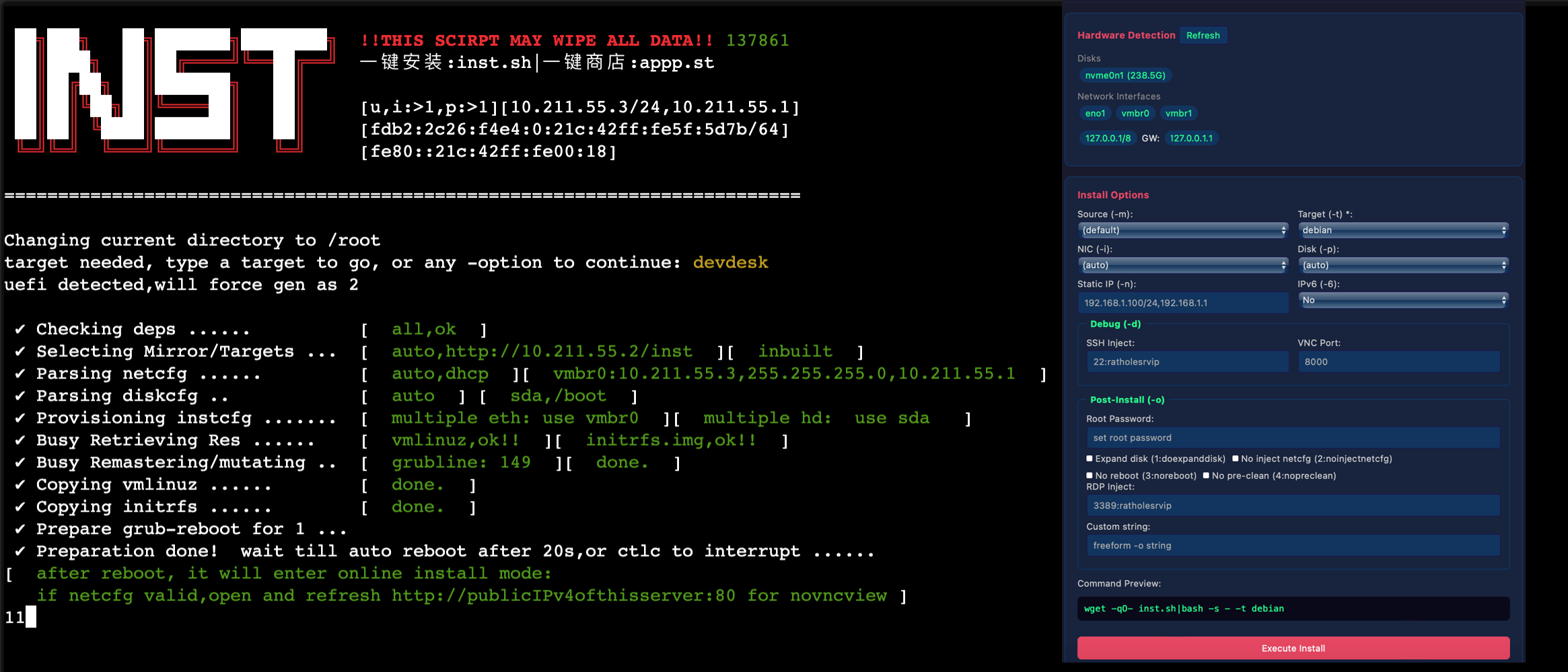The width and height of the screenshot is (1568, 672).
Task: Click the 127.0.0.1/8 address chip
Action: click(x=1108, y=138)
